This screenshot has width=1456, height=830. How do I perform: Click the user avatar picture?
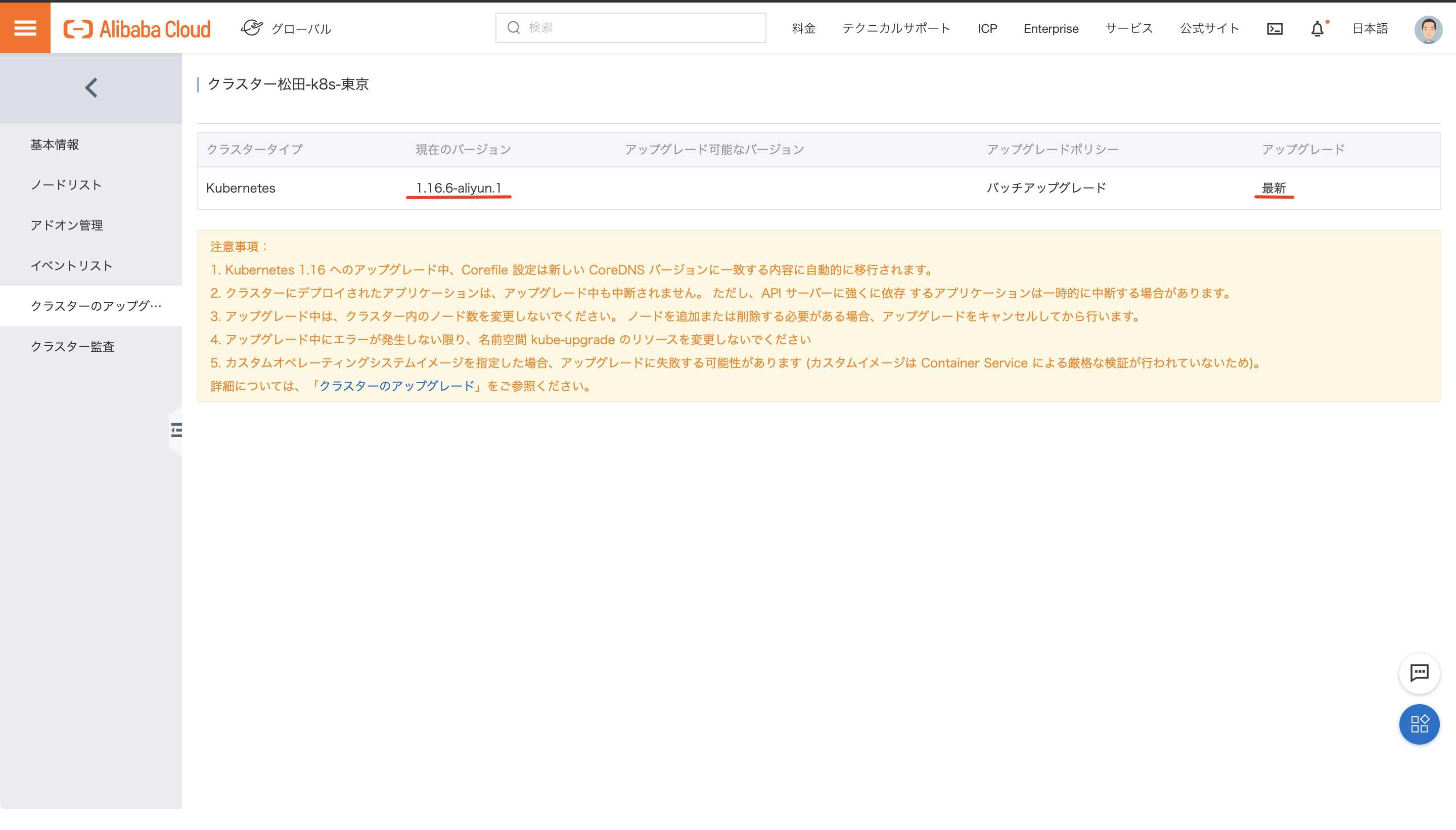pos(1428,29)
